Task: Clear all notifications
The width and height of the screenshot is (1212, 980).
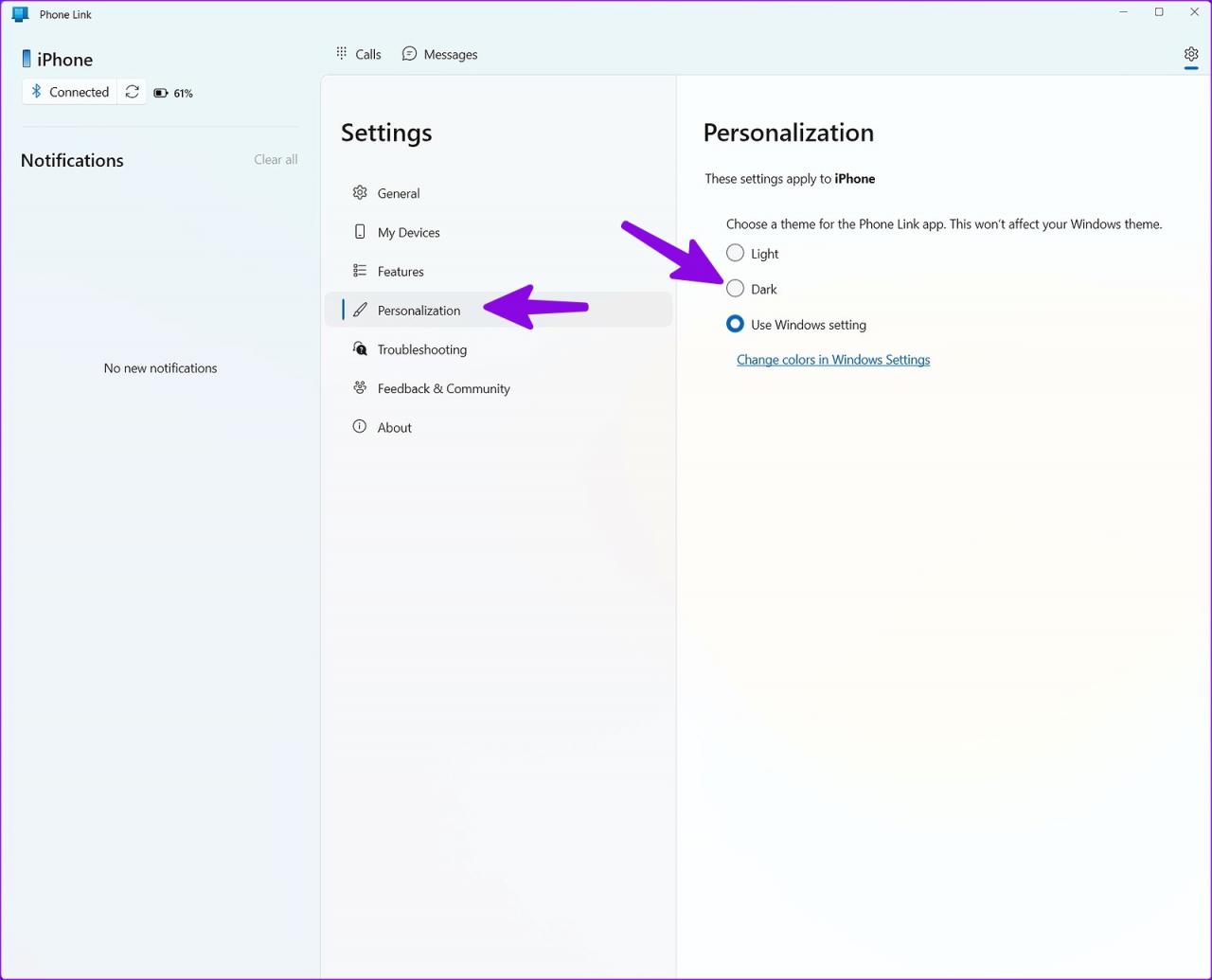Action: pyautogui.click(x=276, y=159)
